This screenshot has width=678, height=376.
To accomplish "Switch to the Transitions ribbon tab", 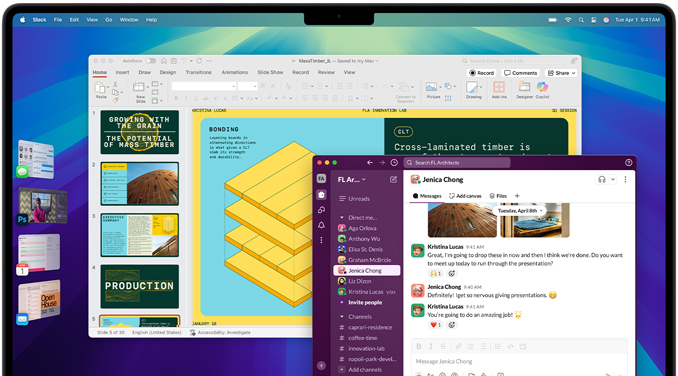I will pyautogui.click(x=198, y=72).
